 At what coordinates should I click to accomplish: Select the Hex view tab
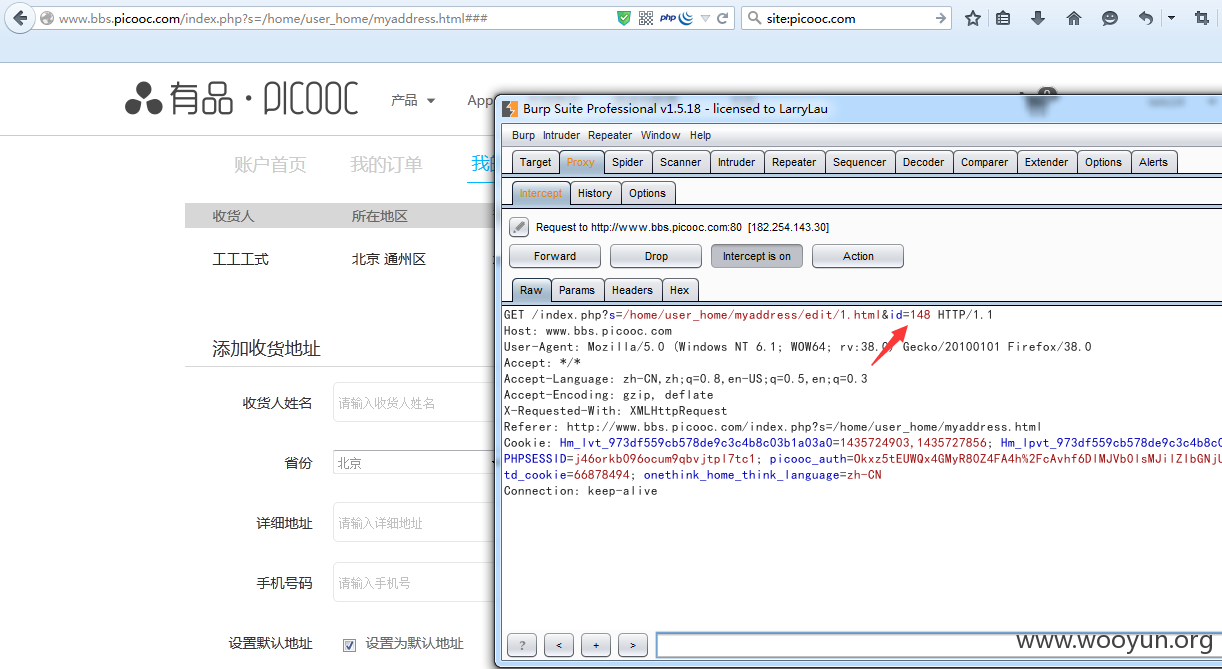pos(679,290)
